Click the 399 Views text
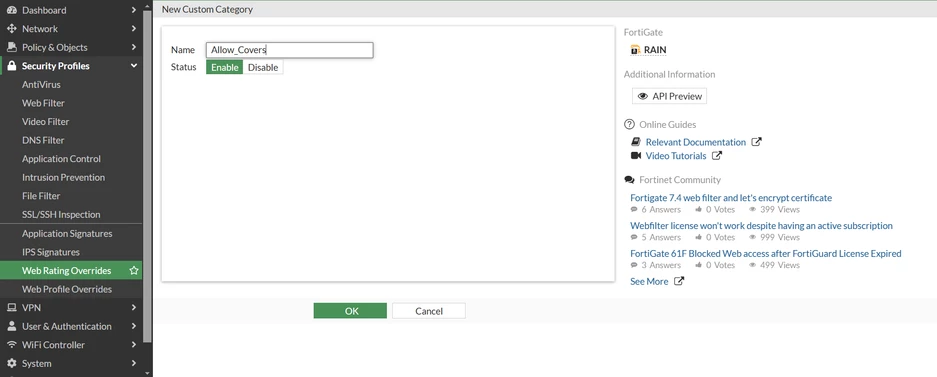The image size is (937, 377). click(x=780, y=210)
